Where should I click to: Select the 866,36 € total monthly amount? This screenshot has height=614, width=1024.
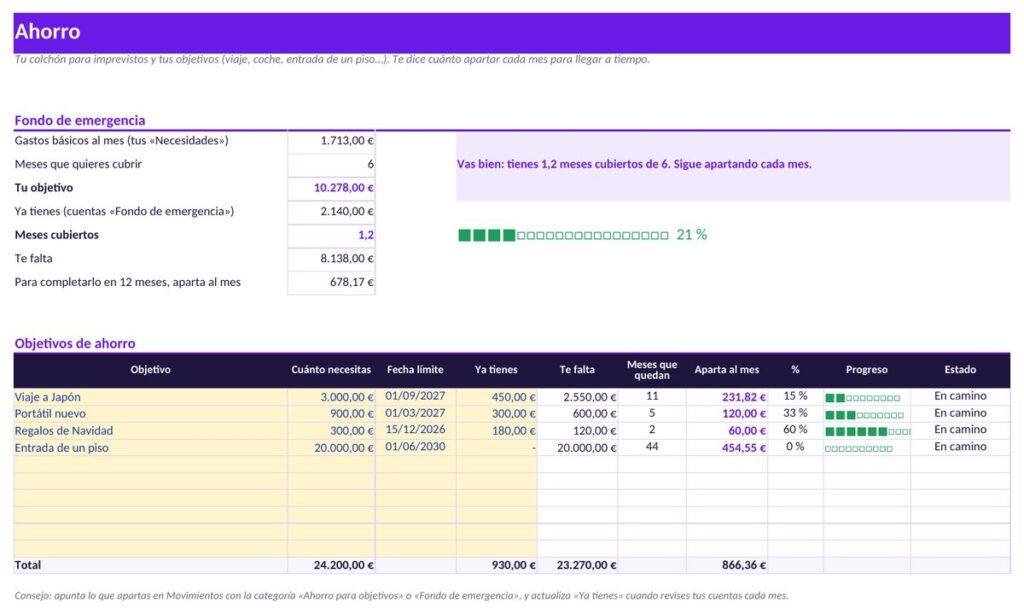coord(727,565)
